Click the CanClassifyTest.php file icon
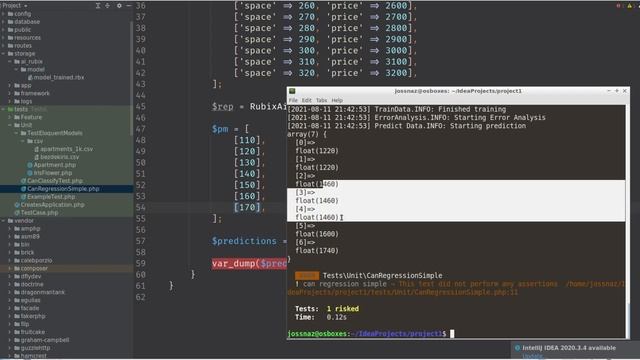The width and height of the screenshot is (640, 360). (x=23, y=181)
